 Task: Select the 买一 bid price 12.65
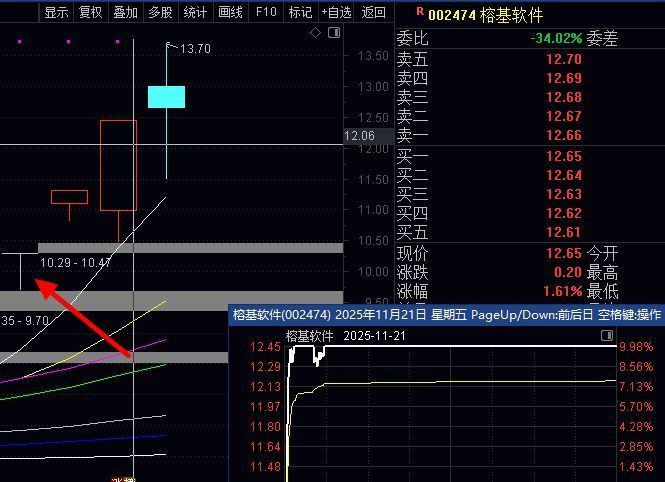564,156
